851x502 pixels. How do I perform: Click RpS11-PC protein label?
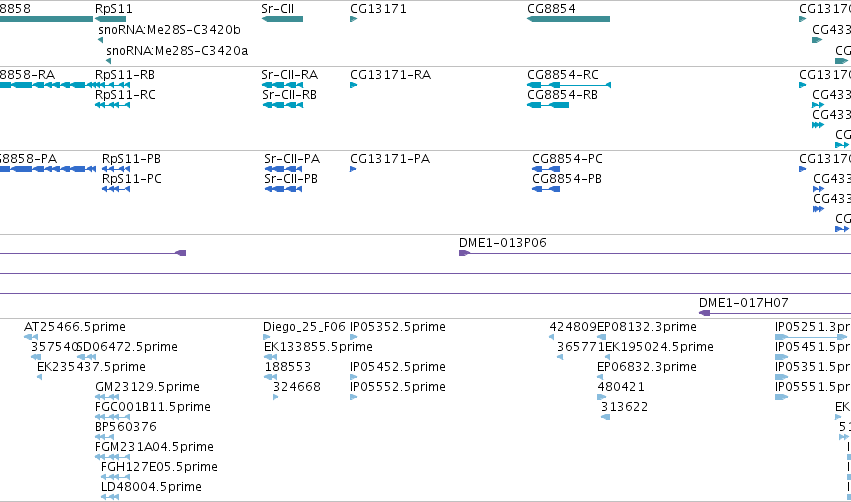tap(132, 179)
